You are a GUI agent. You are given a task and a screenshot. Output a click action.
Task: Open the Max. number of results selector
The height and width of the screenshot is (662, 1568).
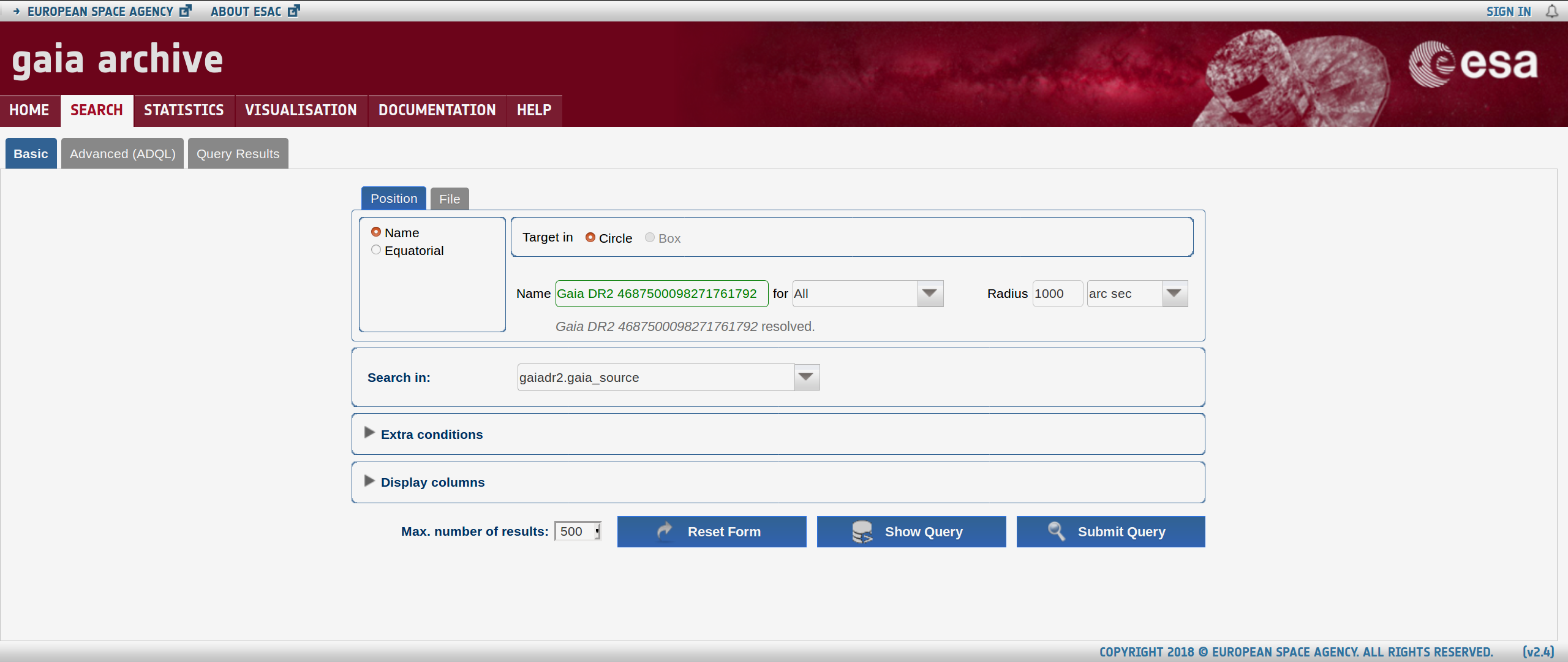click(x=578, y=531)
